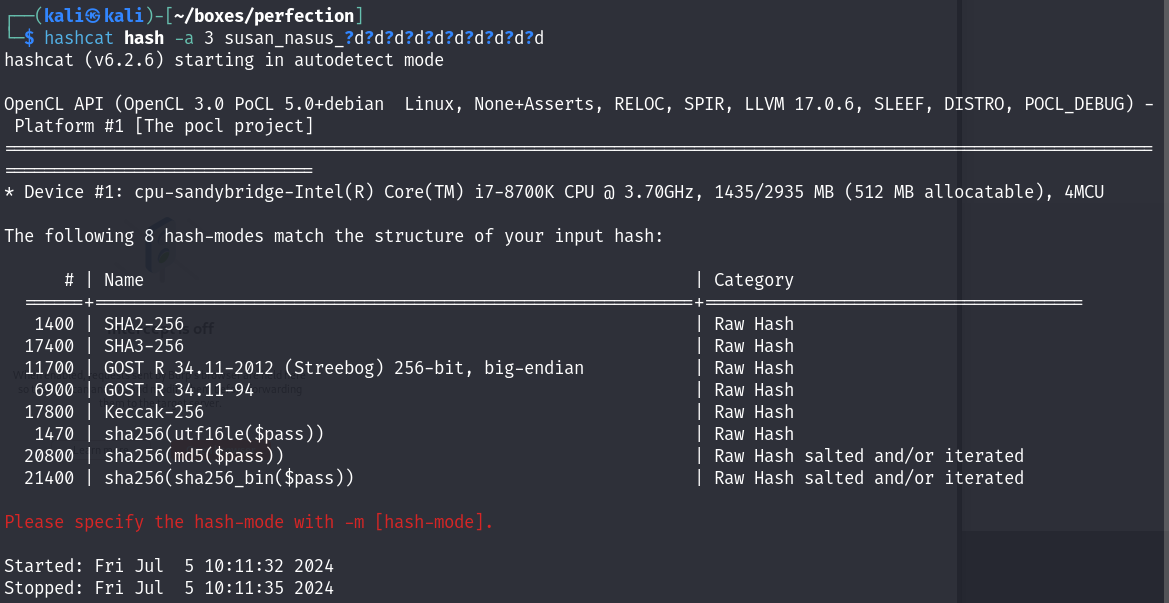
Task: Click the Device #1 cpu-sandybridge line
Action: (x=553, y=192)
